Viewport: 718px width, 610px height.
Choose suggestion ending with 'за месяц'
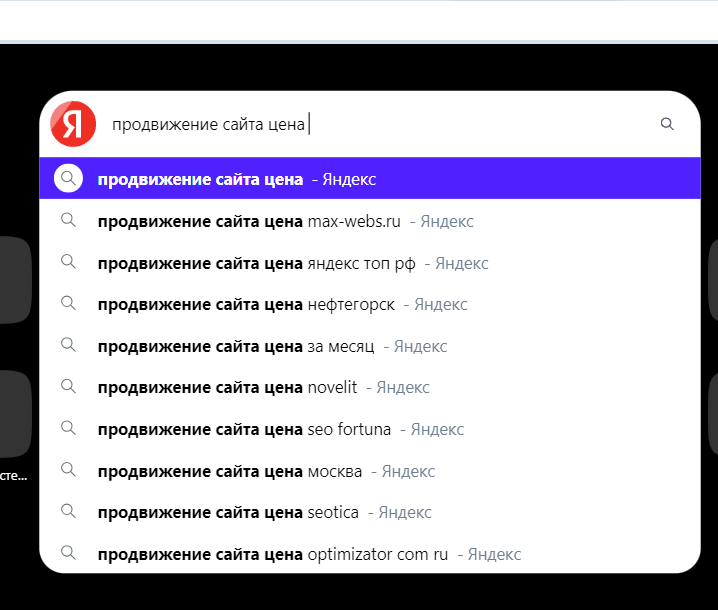tap(370, 346)
